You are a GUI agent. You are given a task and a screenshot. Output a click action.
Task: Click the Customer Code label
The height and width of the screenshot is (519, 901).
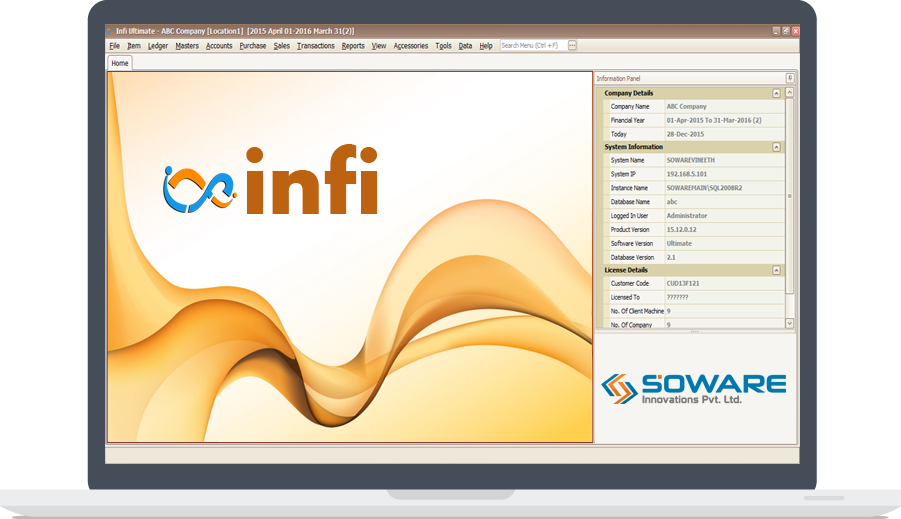629,283
